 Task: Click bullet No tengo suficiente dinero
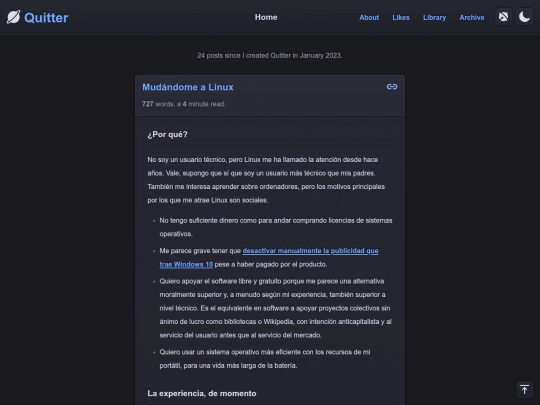[276, 227]
